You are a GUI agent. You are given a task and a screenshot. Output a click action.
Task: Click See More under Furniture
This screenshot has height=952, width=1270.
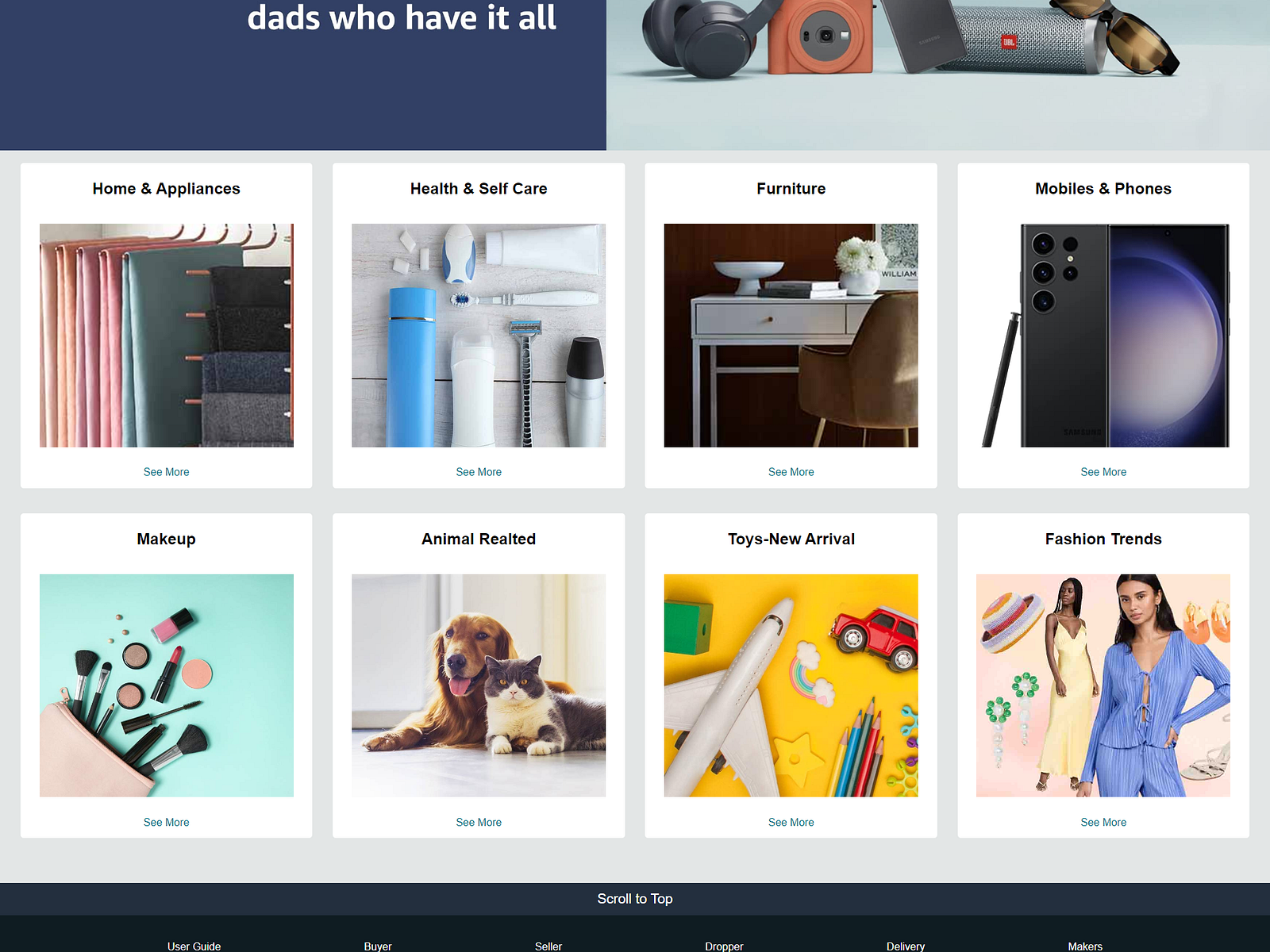pos(791,472)
